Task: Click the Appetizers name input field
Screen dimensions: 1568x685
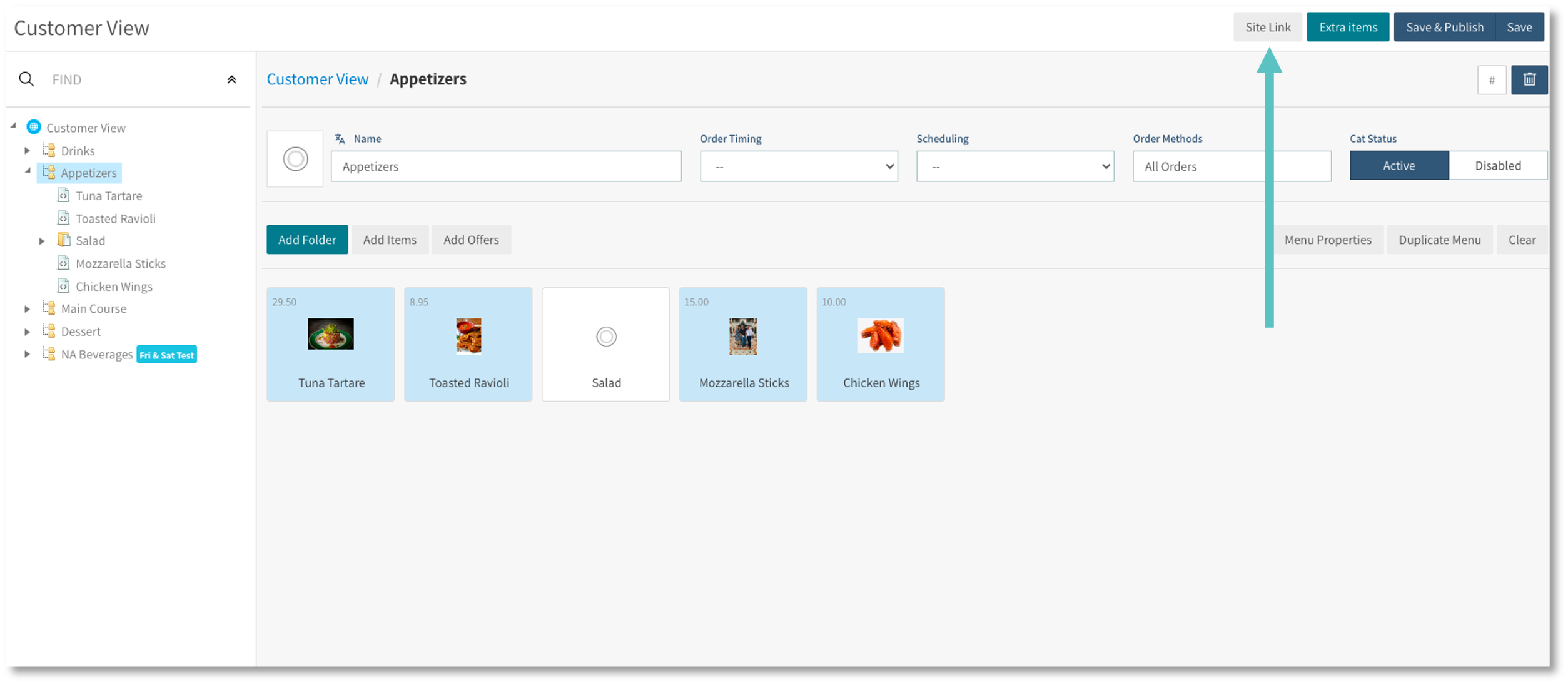Action: [x=505, y=166]
